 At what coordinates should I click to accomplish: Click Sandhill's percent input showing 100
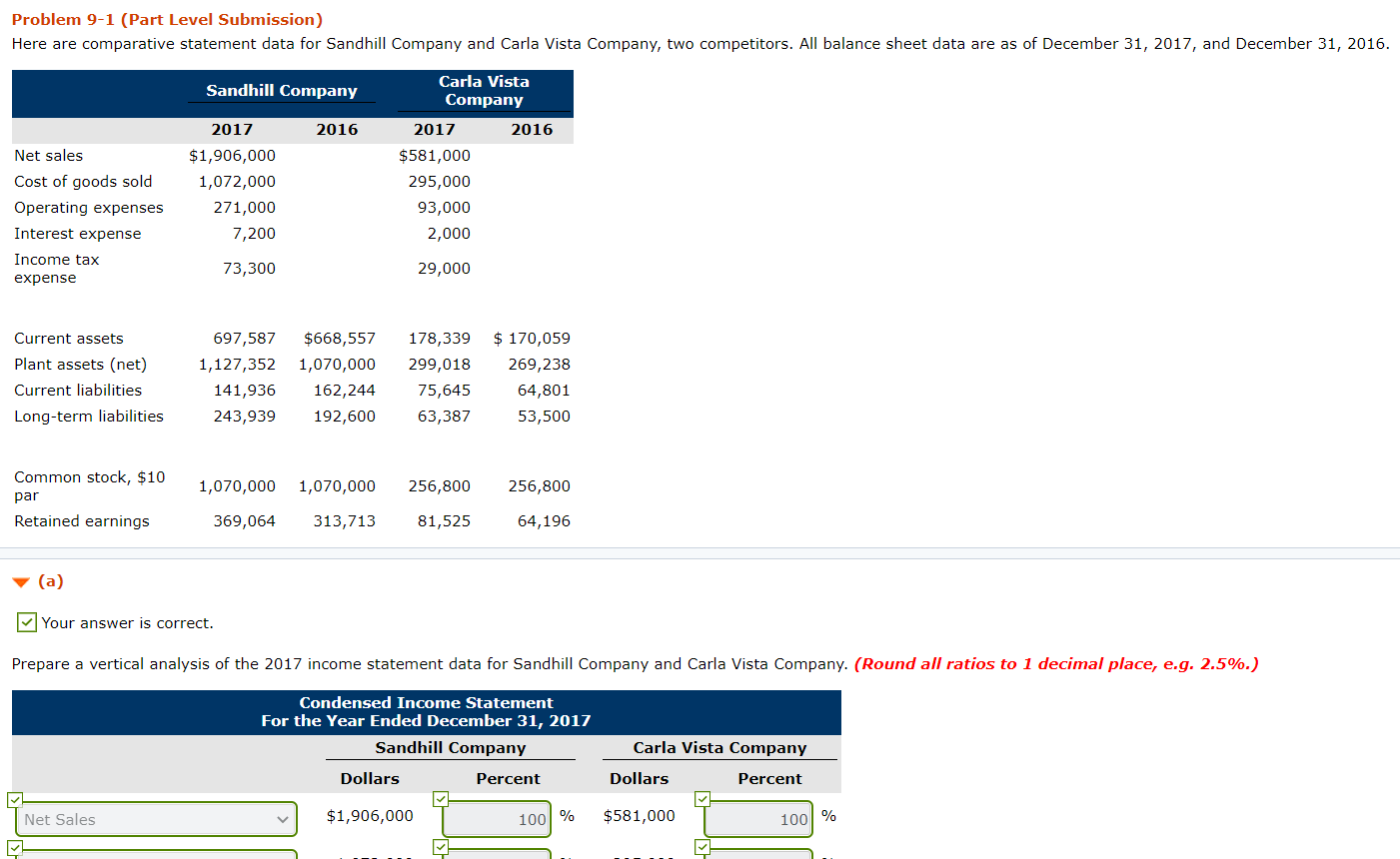click(x=497, y=818)
